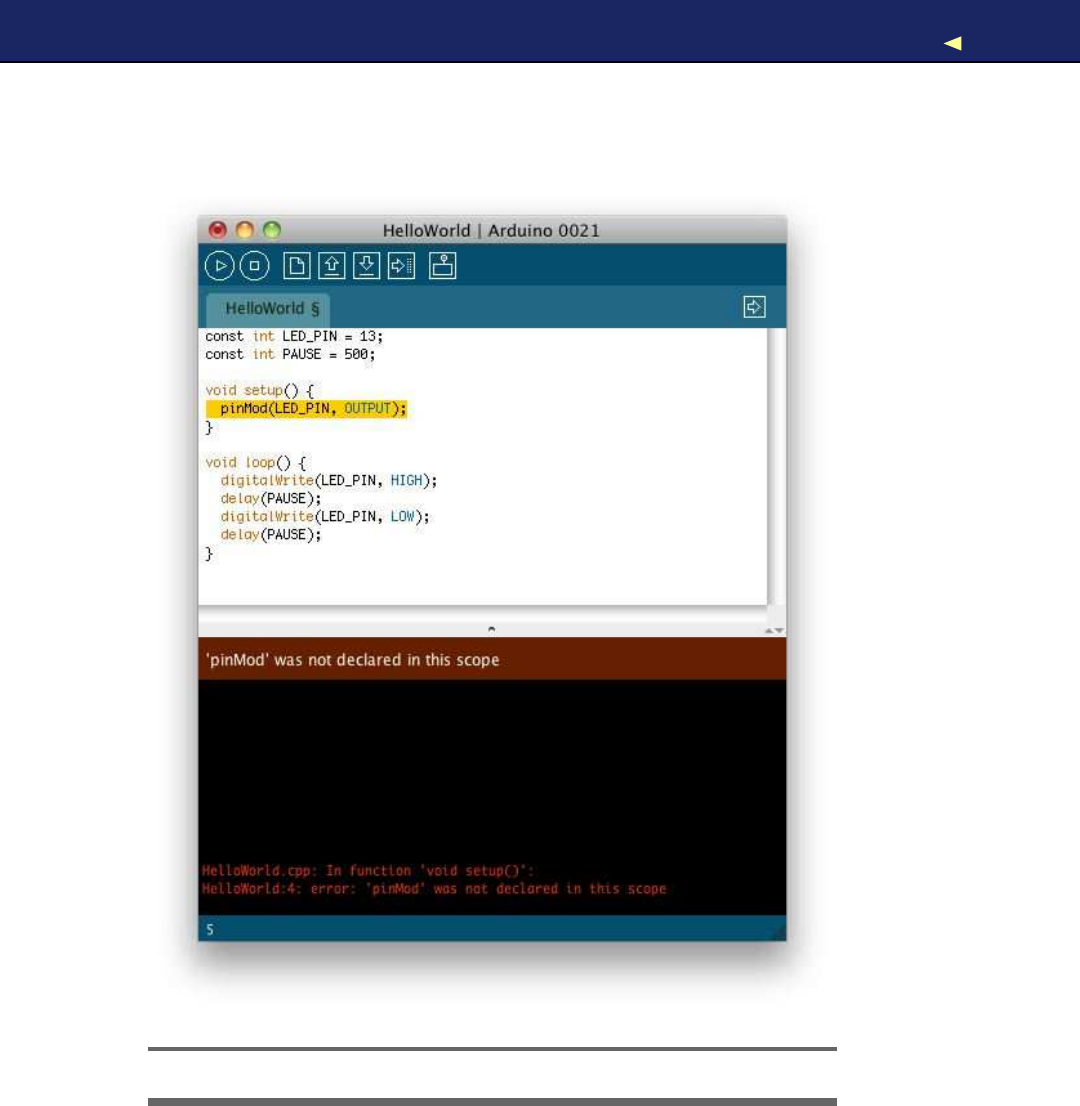Viewport: 1080px width, 1106px height.
Task: Click the error banner 'pinMod' was not declared
Action: click(x=492, y=659)
